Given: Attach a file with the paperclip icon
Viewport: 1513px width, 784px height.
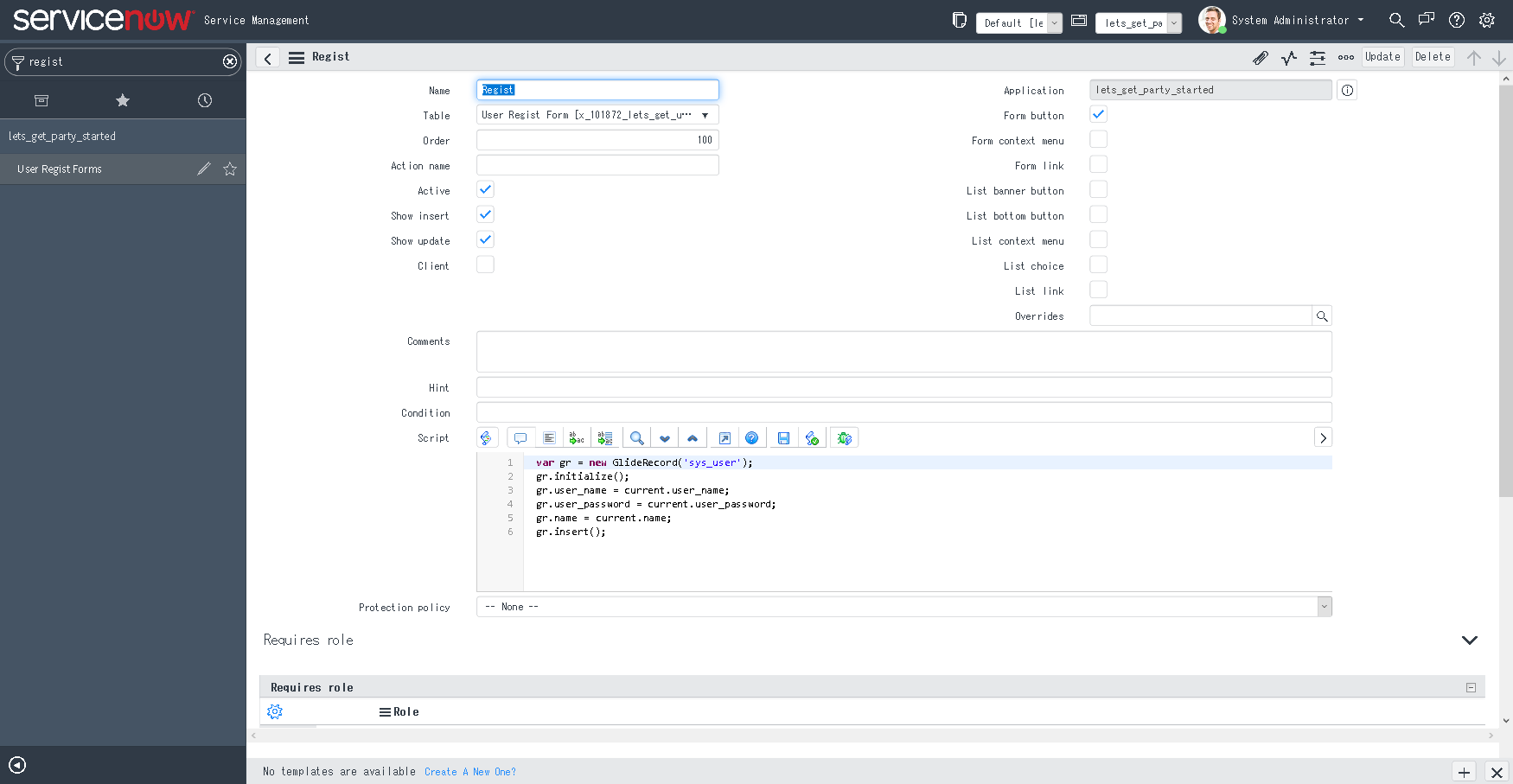Looking at the screenshot, I should click(1261, 57).
